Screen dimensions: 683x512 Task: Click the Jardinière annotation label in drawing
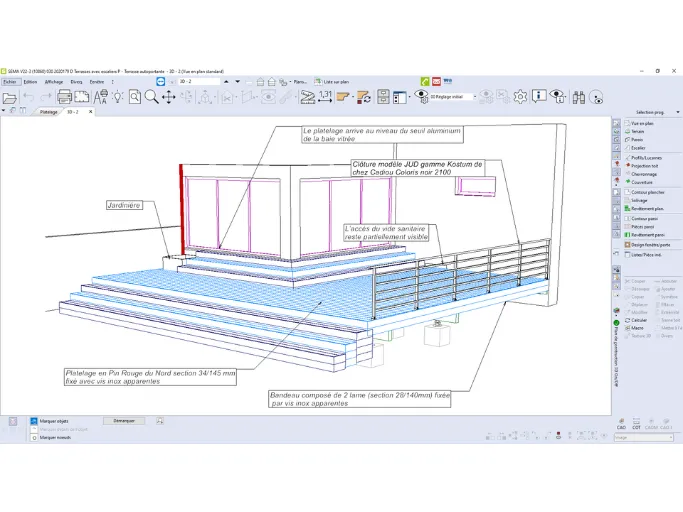click(x=124, y=205)
